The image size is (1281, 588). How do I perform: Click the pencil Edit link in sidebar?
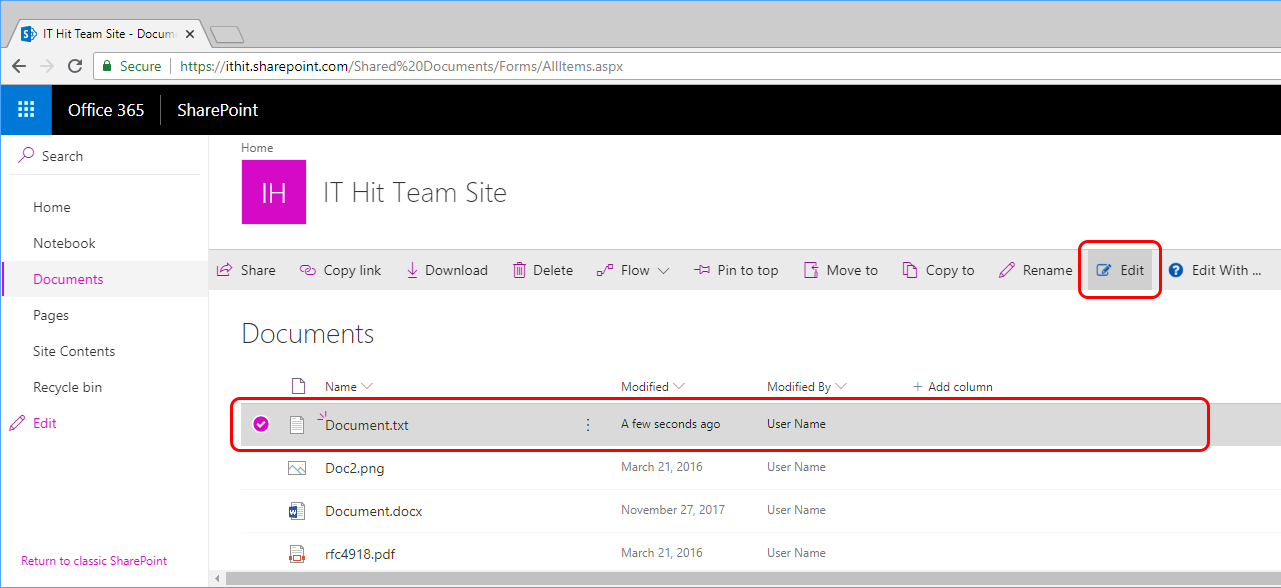click(33, 423)
